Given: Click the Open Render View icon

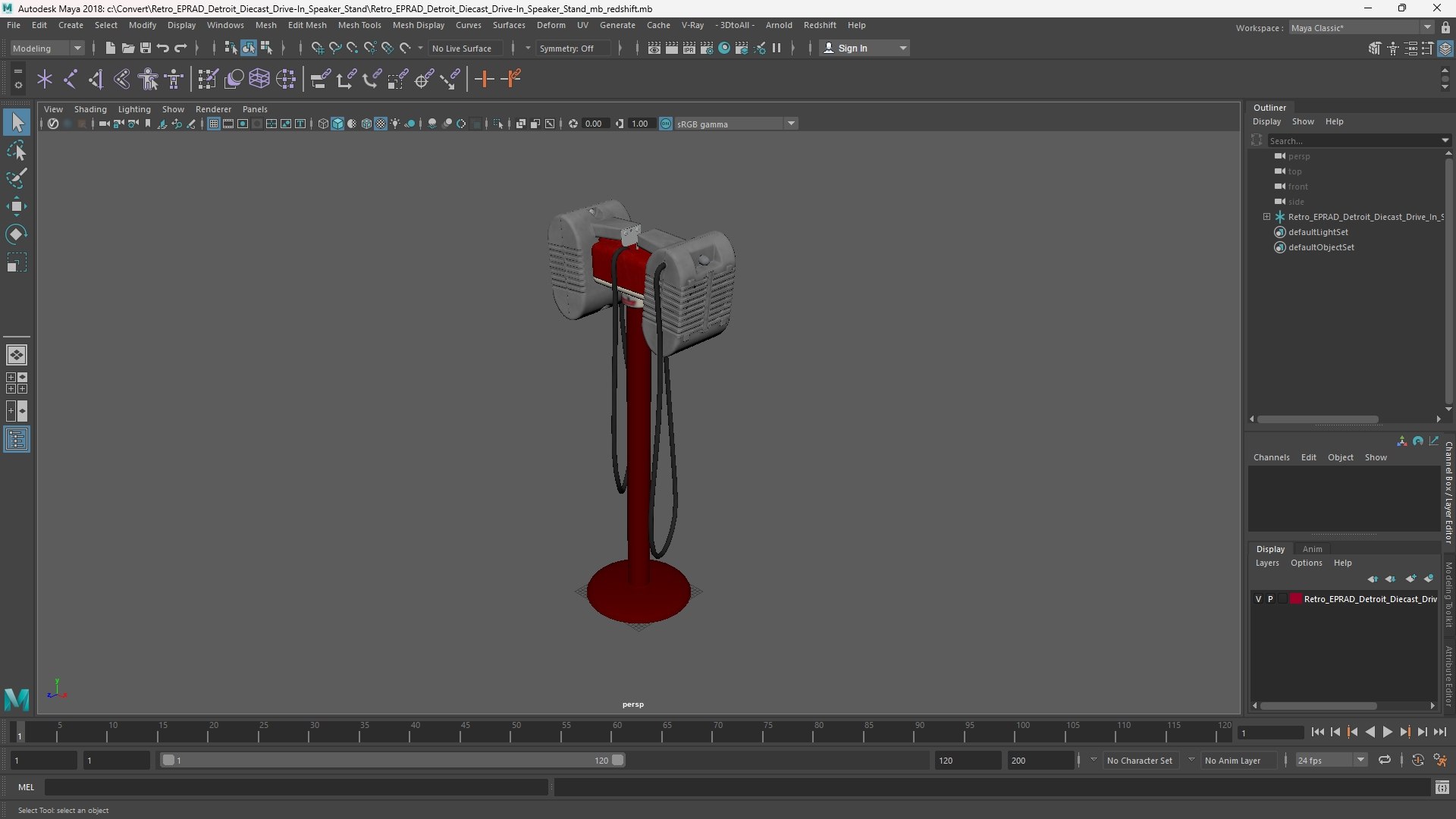Looking at the screenshot, I should pos(654,48).
